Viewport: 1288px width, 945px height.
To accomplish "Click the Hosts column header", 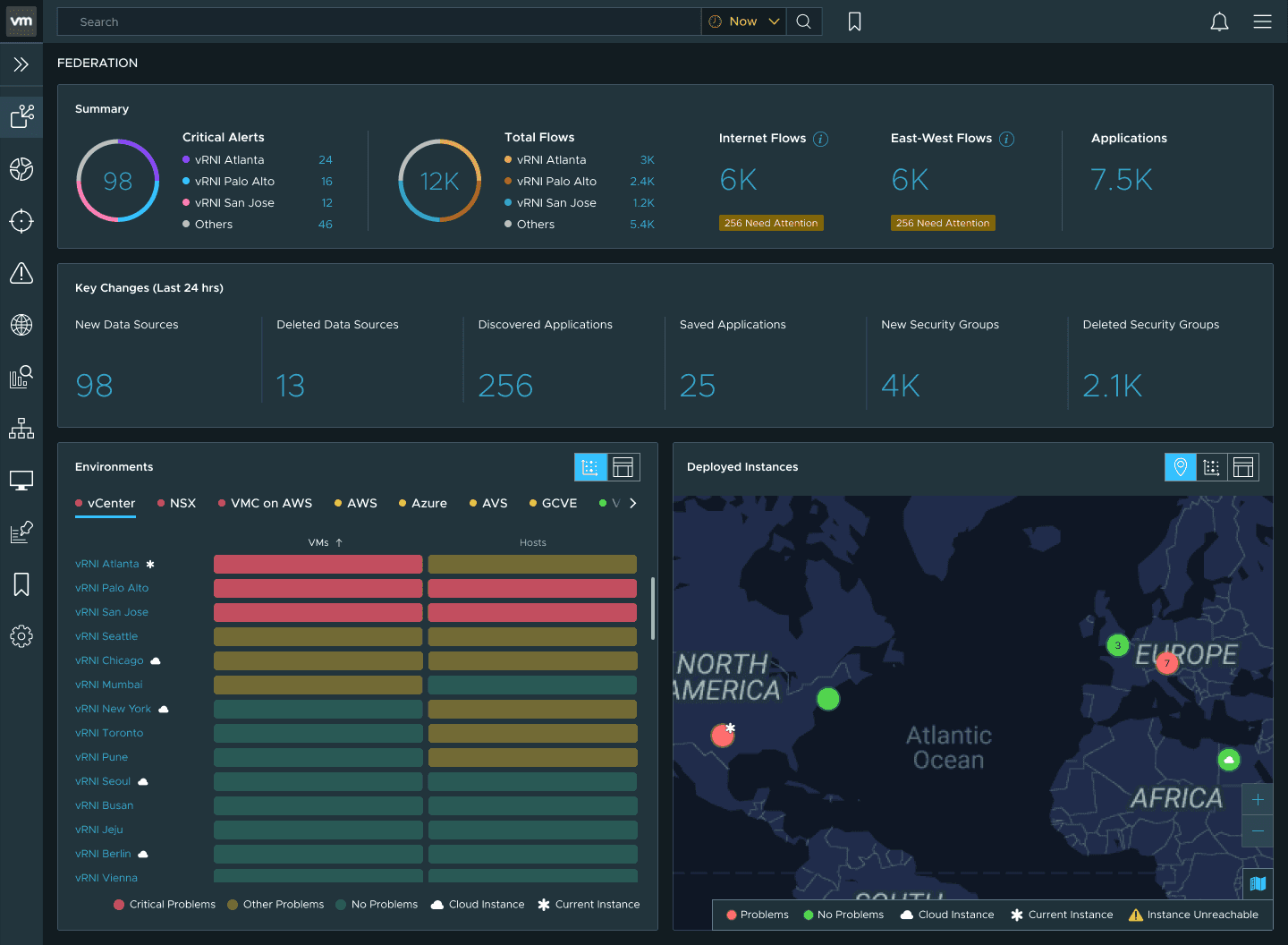I will [x=533, y=542].
